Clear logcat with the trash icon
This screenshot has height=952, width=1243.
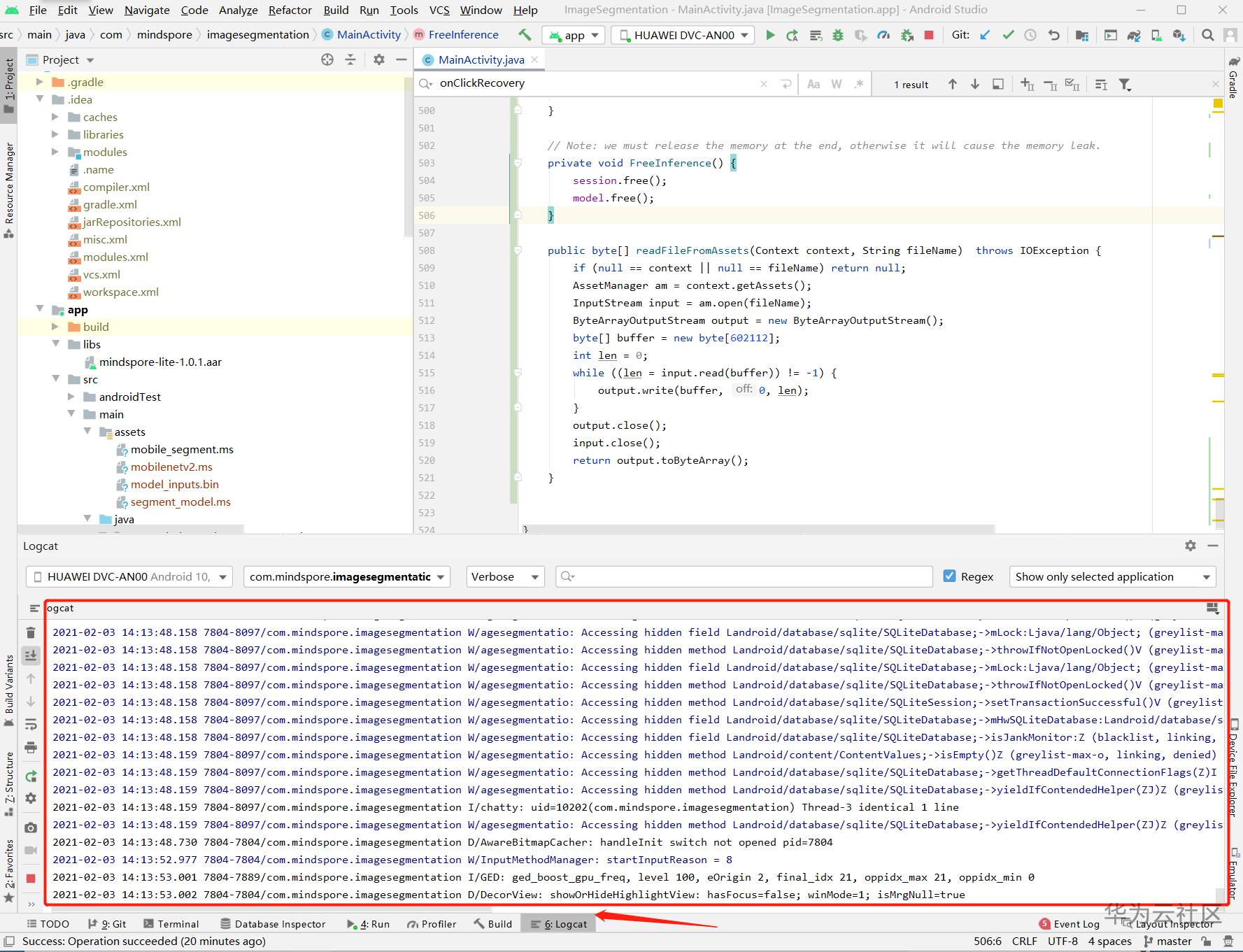coord(31,632)
